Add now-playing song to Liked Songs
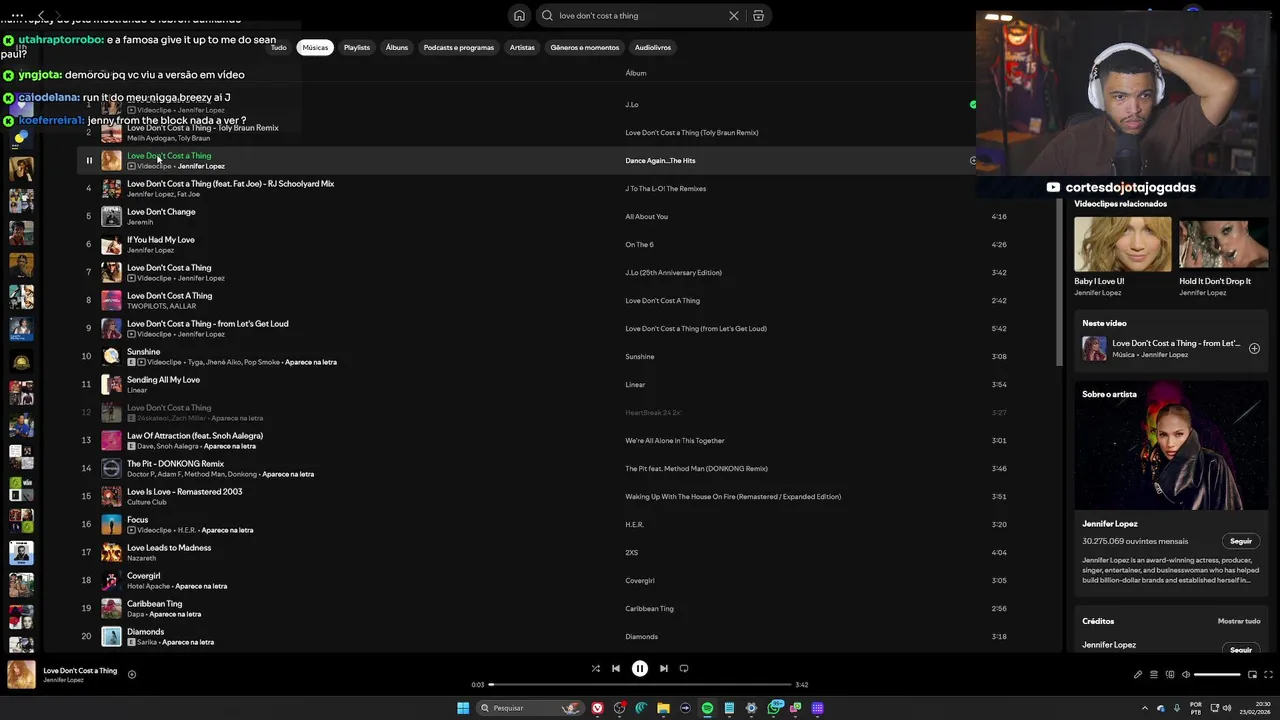The width and height of the screenshot is (1280, 720). pyautogui.click(x=132, y=675)
